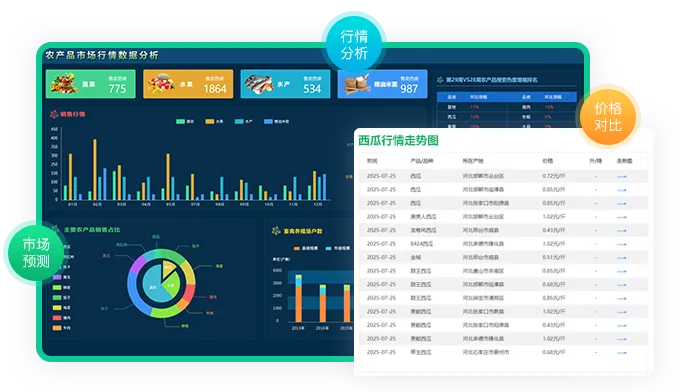Open trend arrow for the 0.72元/斤 row
The height and width of the screenshot is (392, 680).
click(621, 176)
